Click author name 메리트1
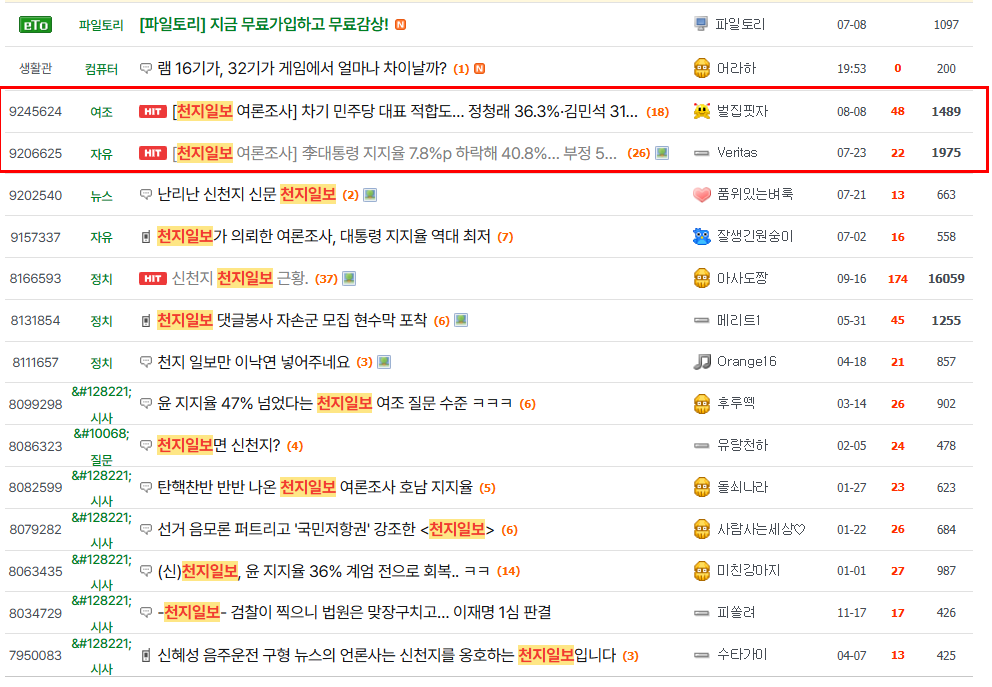The width and height of the screenshot is (992, 687). point(738,320)
